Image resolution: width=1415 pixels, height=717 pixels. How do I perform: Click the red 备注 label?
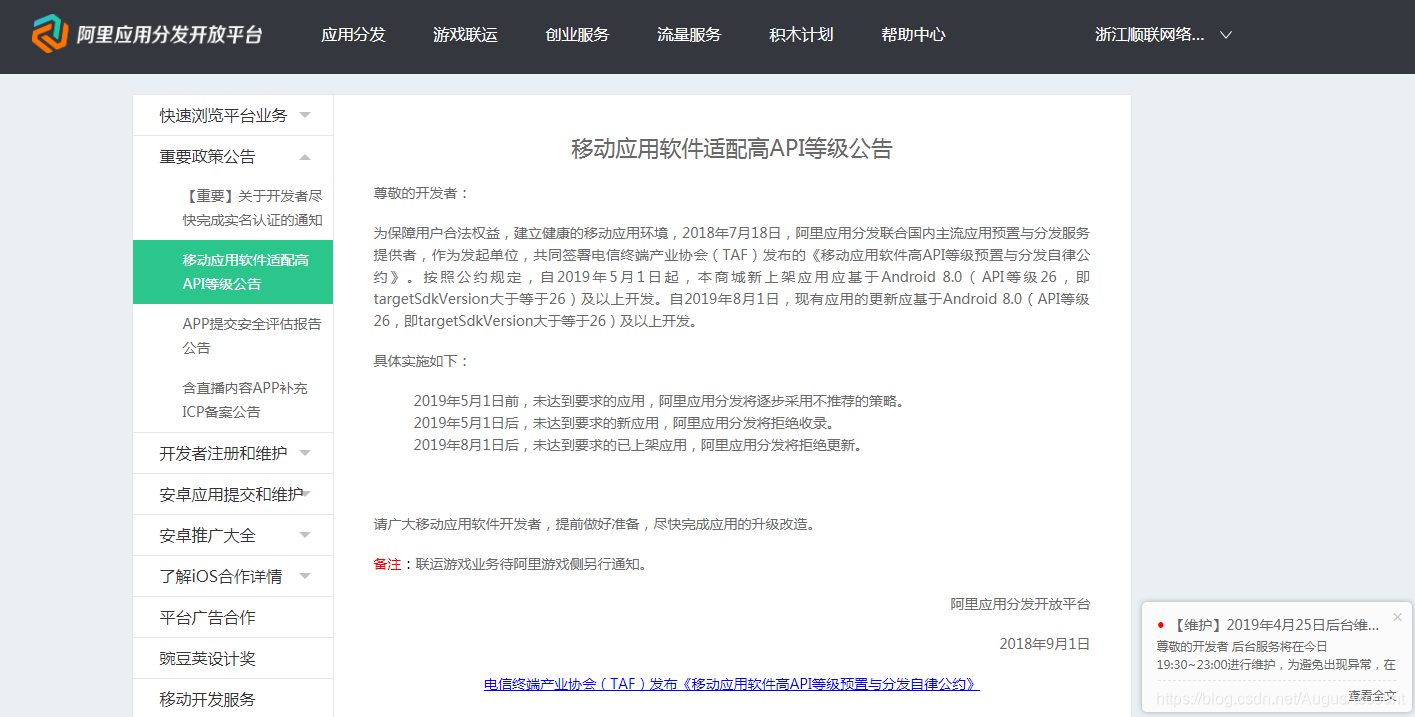pos(387,564)
